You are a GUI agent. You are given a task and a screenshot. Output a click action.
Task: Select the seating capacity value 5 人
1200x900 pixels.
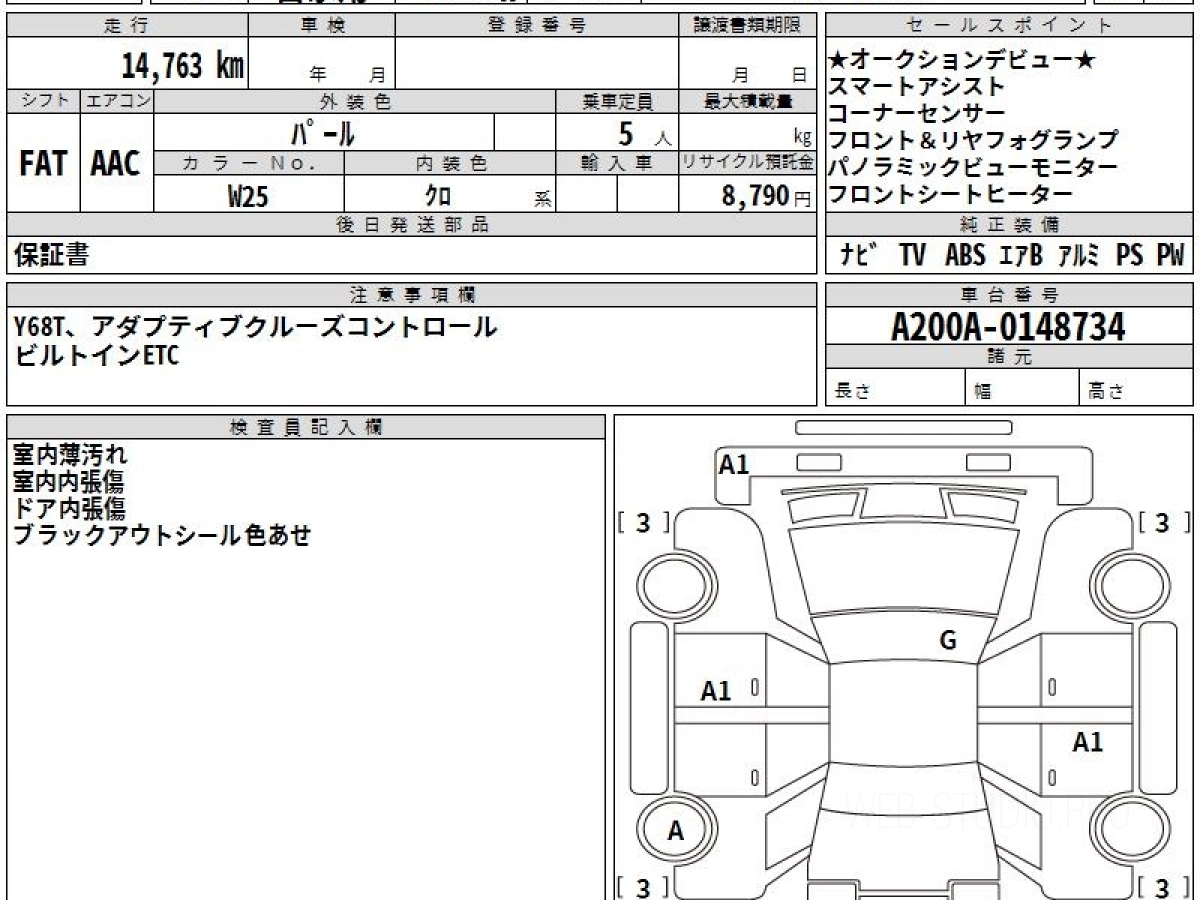pos(644,133)
